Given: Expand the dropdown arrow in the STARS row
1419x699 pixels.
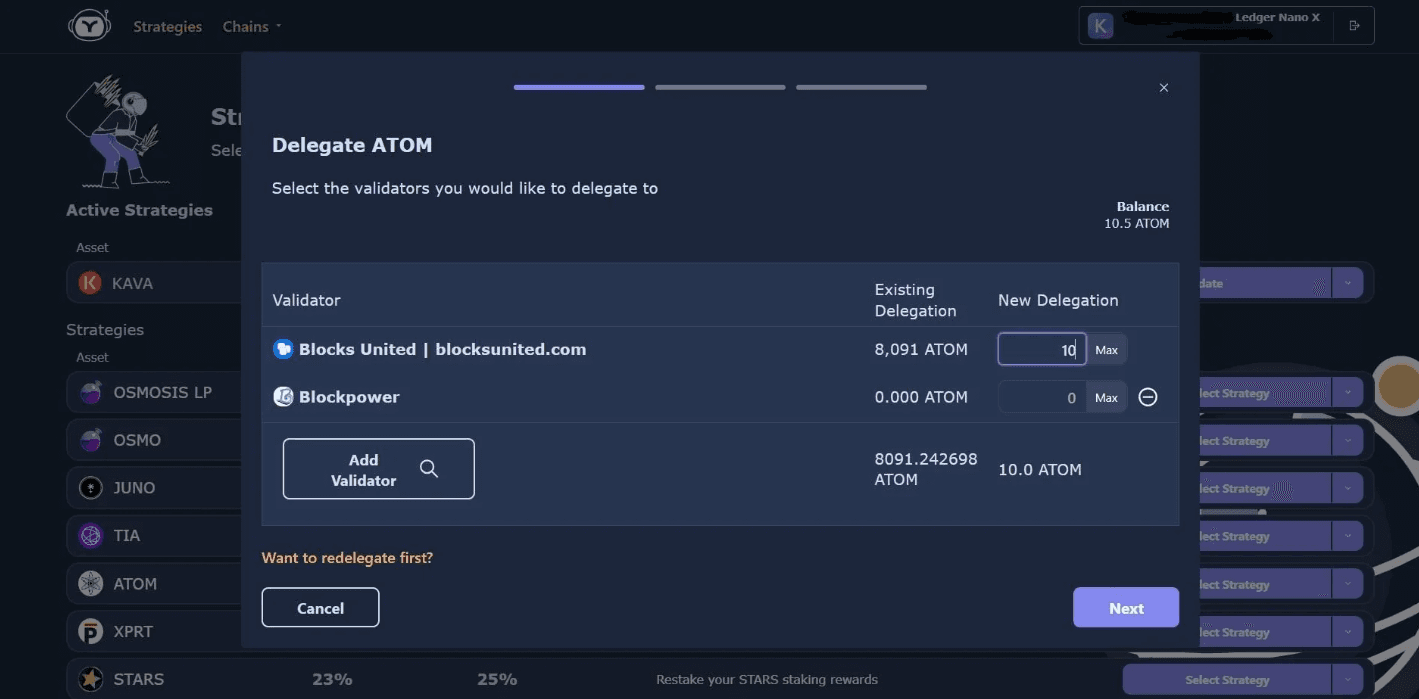Looking at the screenshot, I should pyautogui.click(x=1348, y=680).
